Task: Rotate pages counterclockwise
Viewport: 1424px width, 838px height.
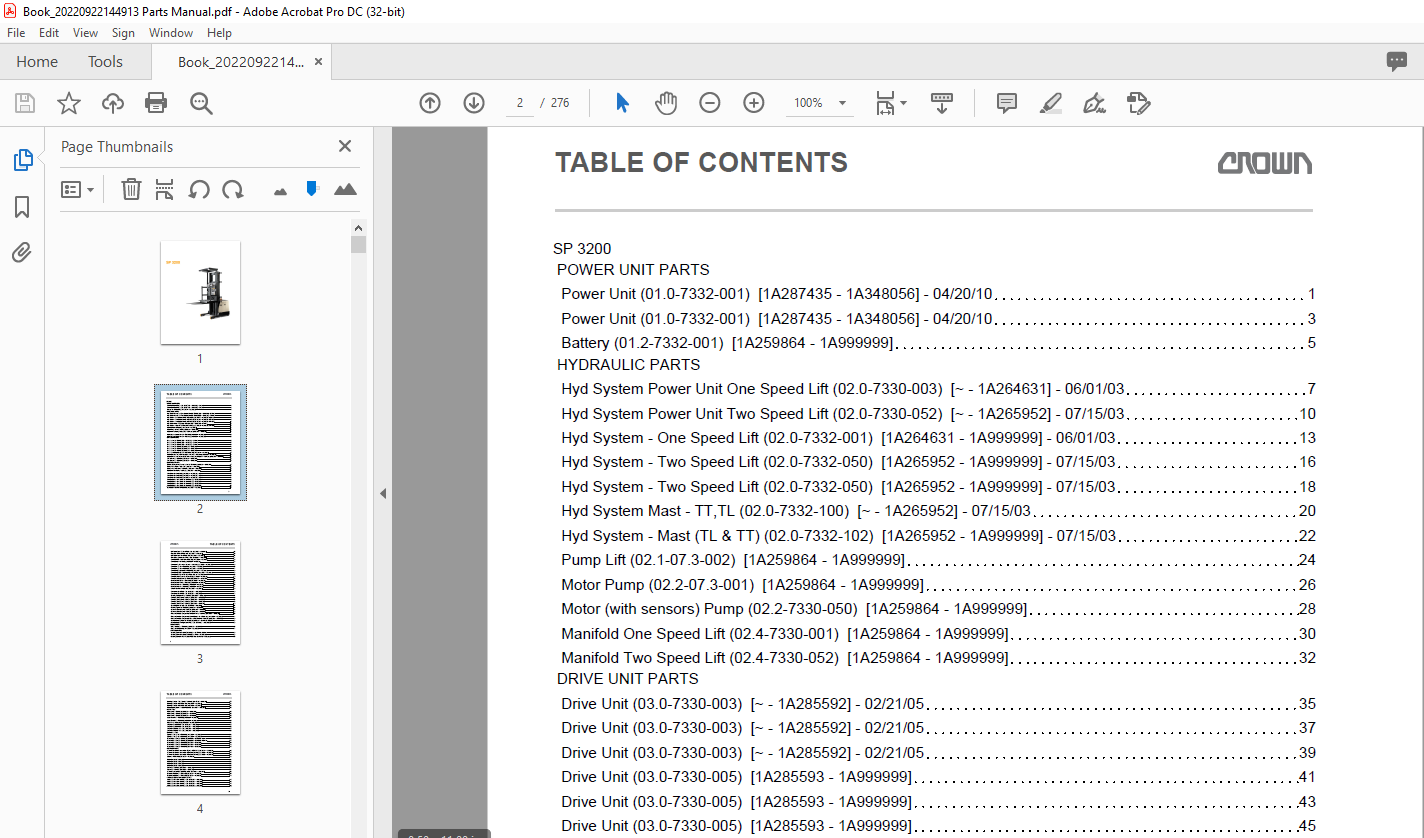Action: (199, 189)
